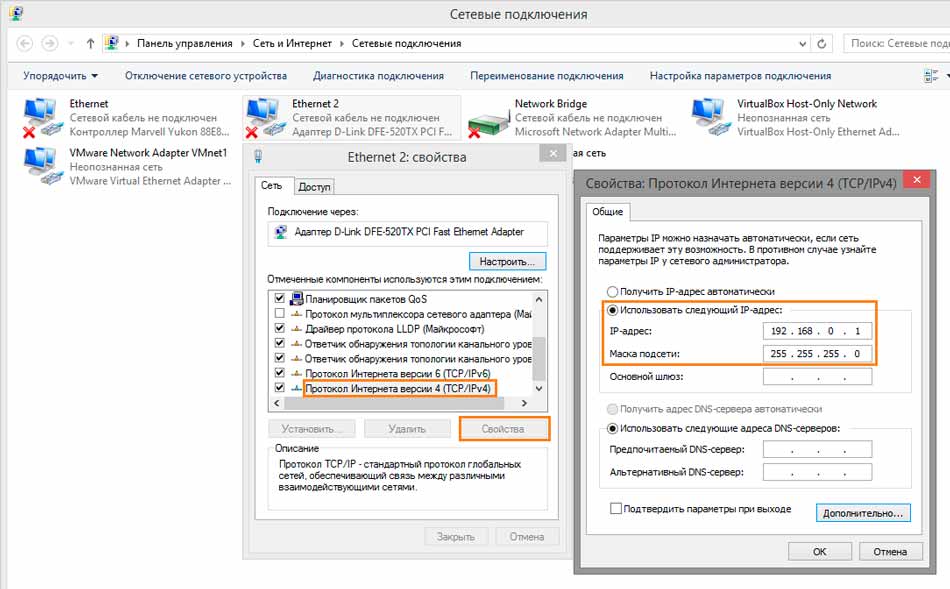The image size is (950, 589).
Task: Expand the address bar history dropdown
Action: click(802, 44)
